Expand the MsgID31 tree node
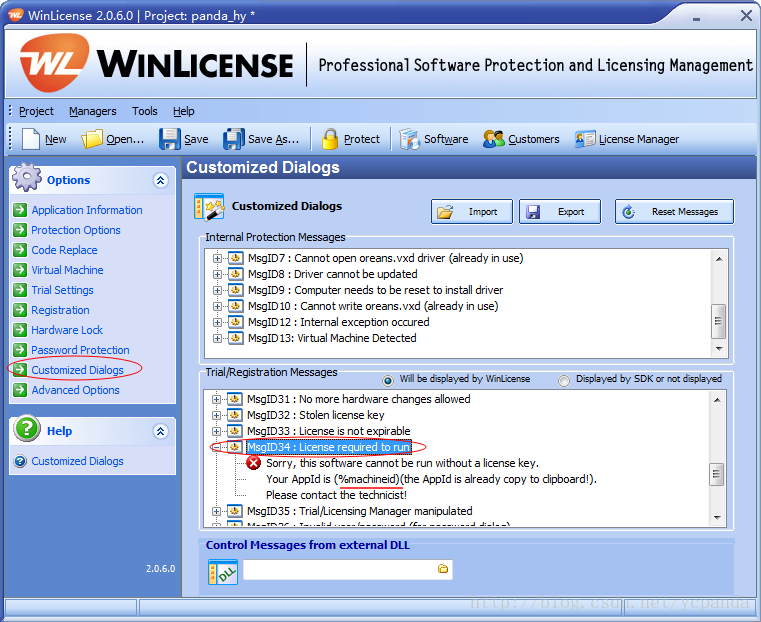This screenshot has width=761, height=622. 216,399
